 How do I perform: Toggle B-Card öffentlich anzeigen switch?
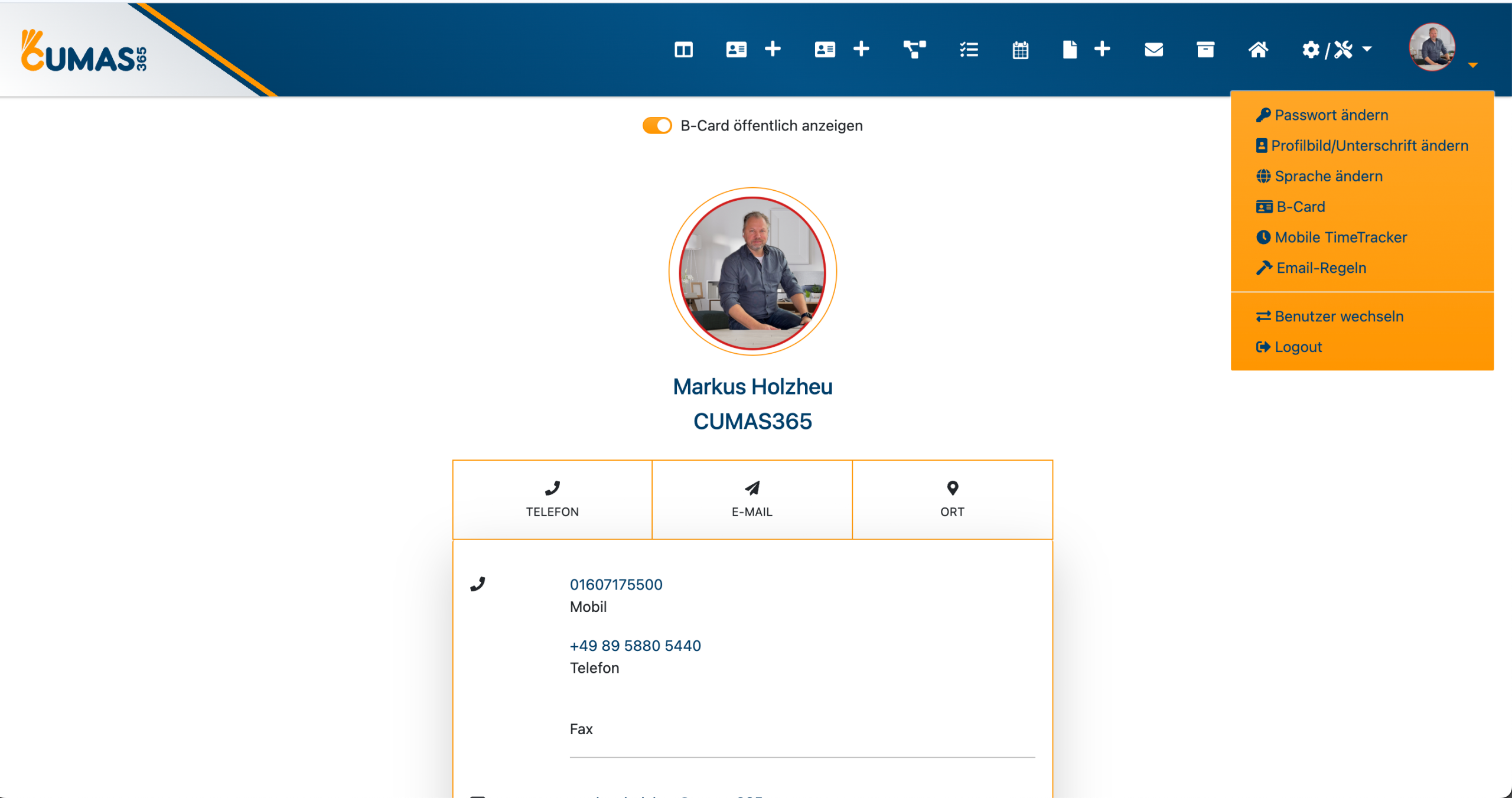(x=657, y=125)
